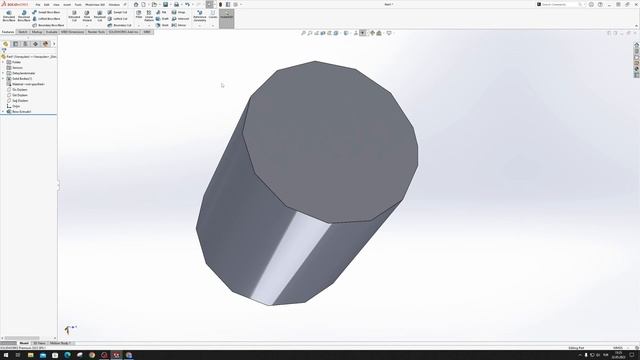Open the Curves tool
The width and height of the screenshot is (640, 360).
pos(213,14)
